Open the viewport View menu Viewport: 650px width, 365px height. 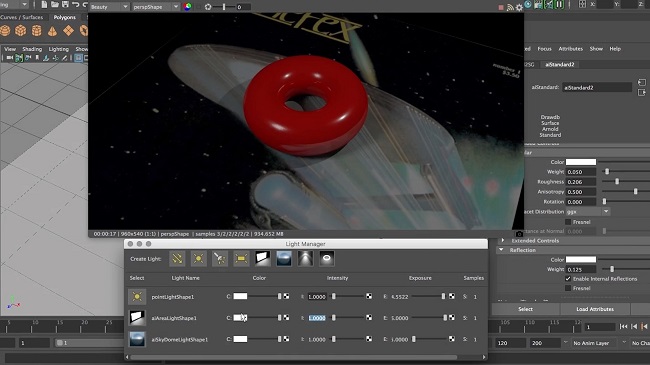[x=10, y=49]
